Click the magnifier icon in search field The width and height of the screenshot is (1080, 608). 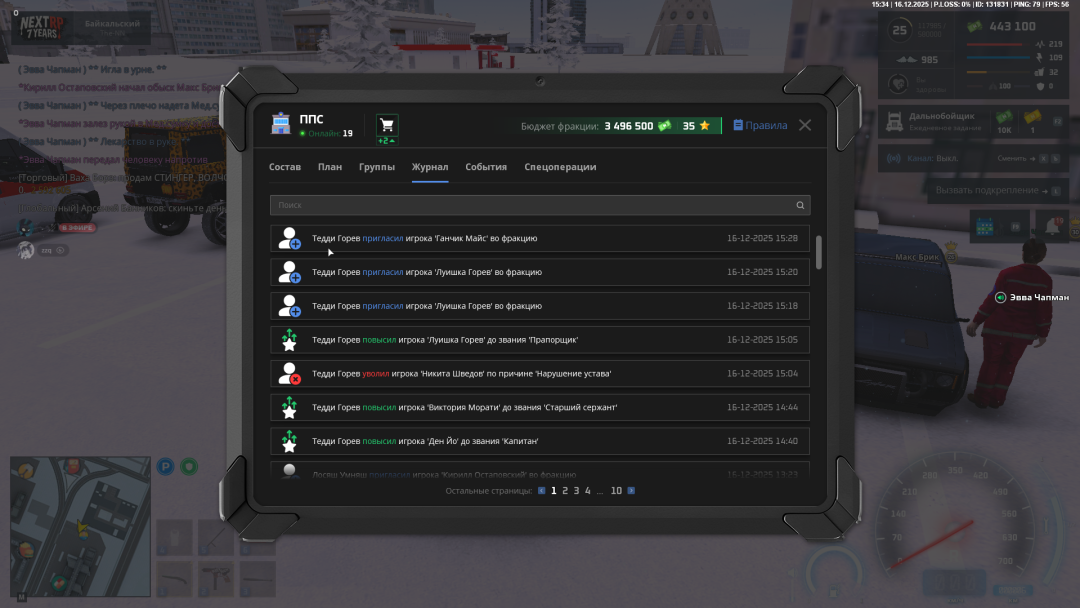click(800, 205)
